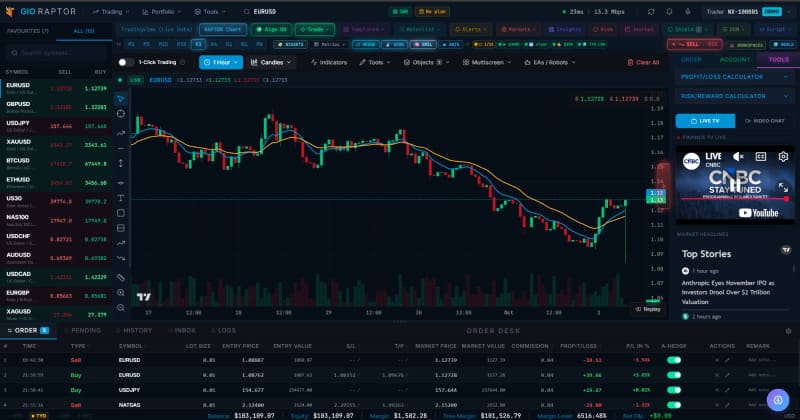Select BTCUSD in the symbol list

click(56, 163)
